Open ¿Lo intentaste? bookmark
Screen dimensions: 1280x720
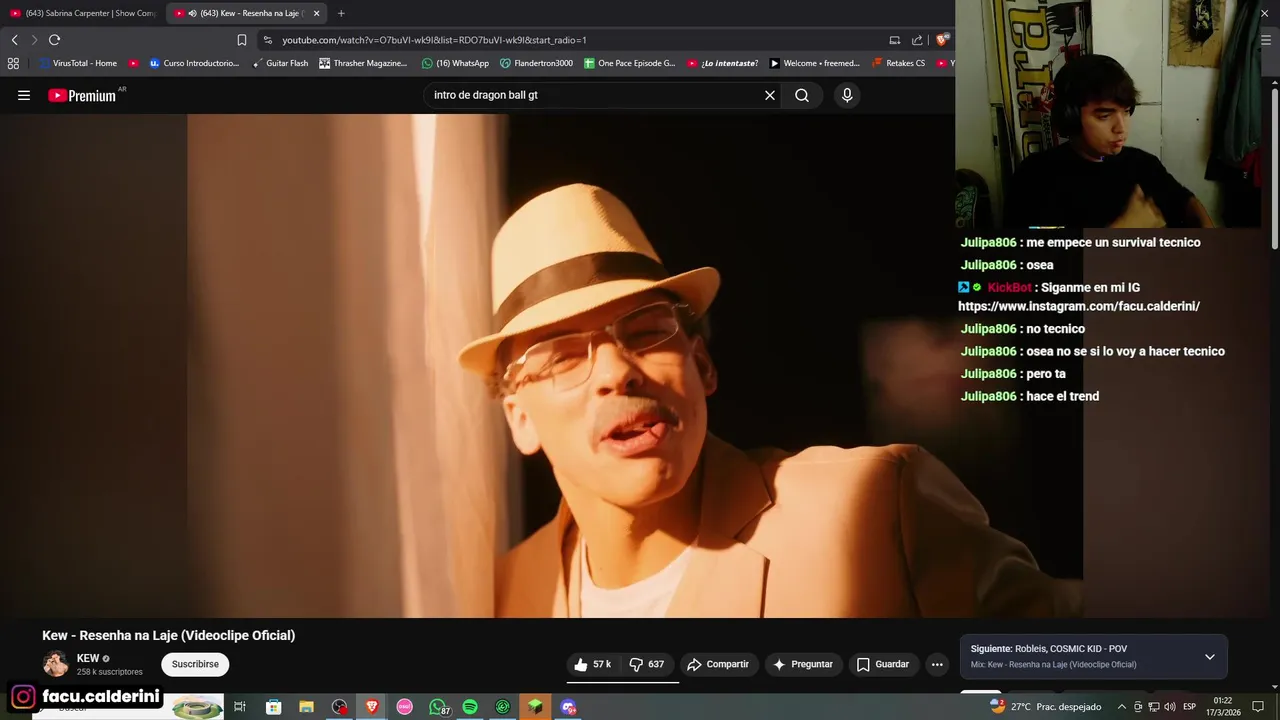tap(722, 63)
